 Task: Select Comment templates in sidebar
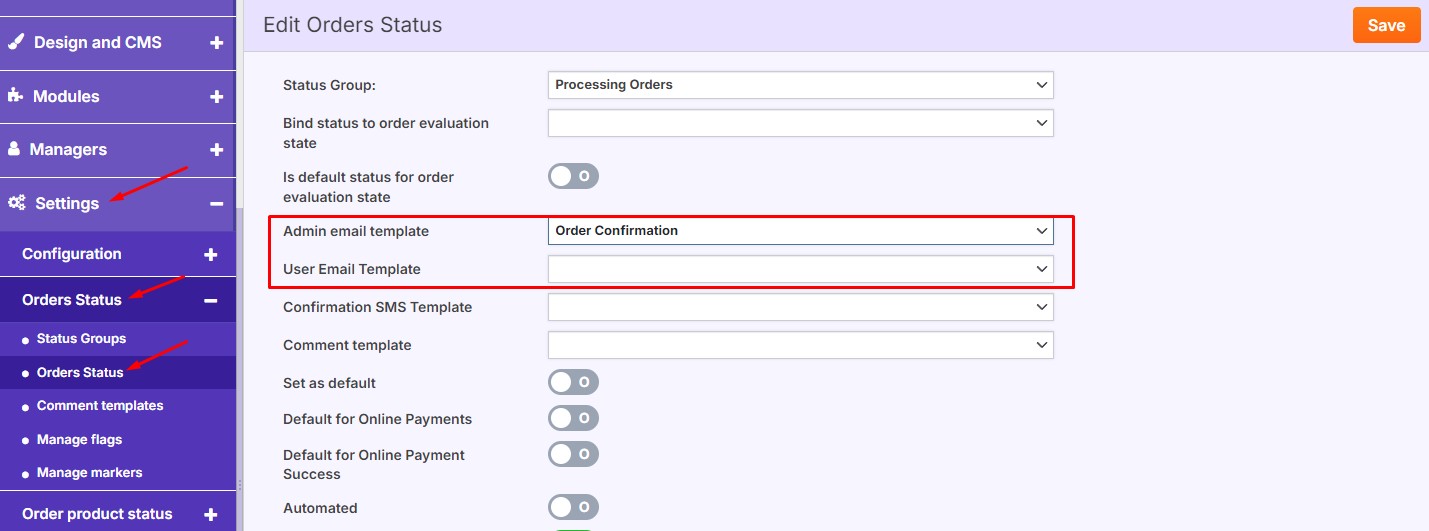pos(99,406)
